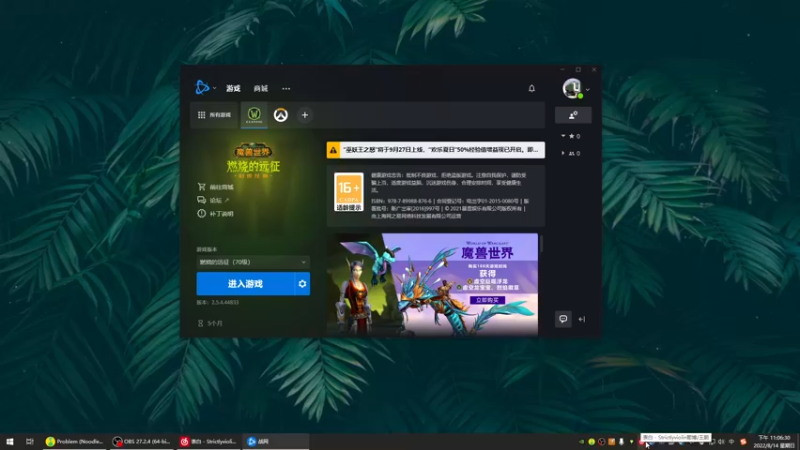Open game settings gear beside play button
The image size is (800, 450).
[303, 284]
